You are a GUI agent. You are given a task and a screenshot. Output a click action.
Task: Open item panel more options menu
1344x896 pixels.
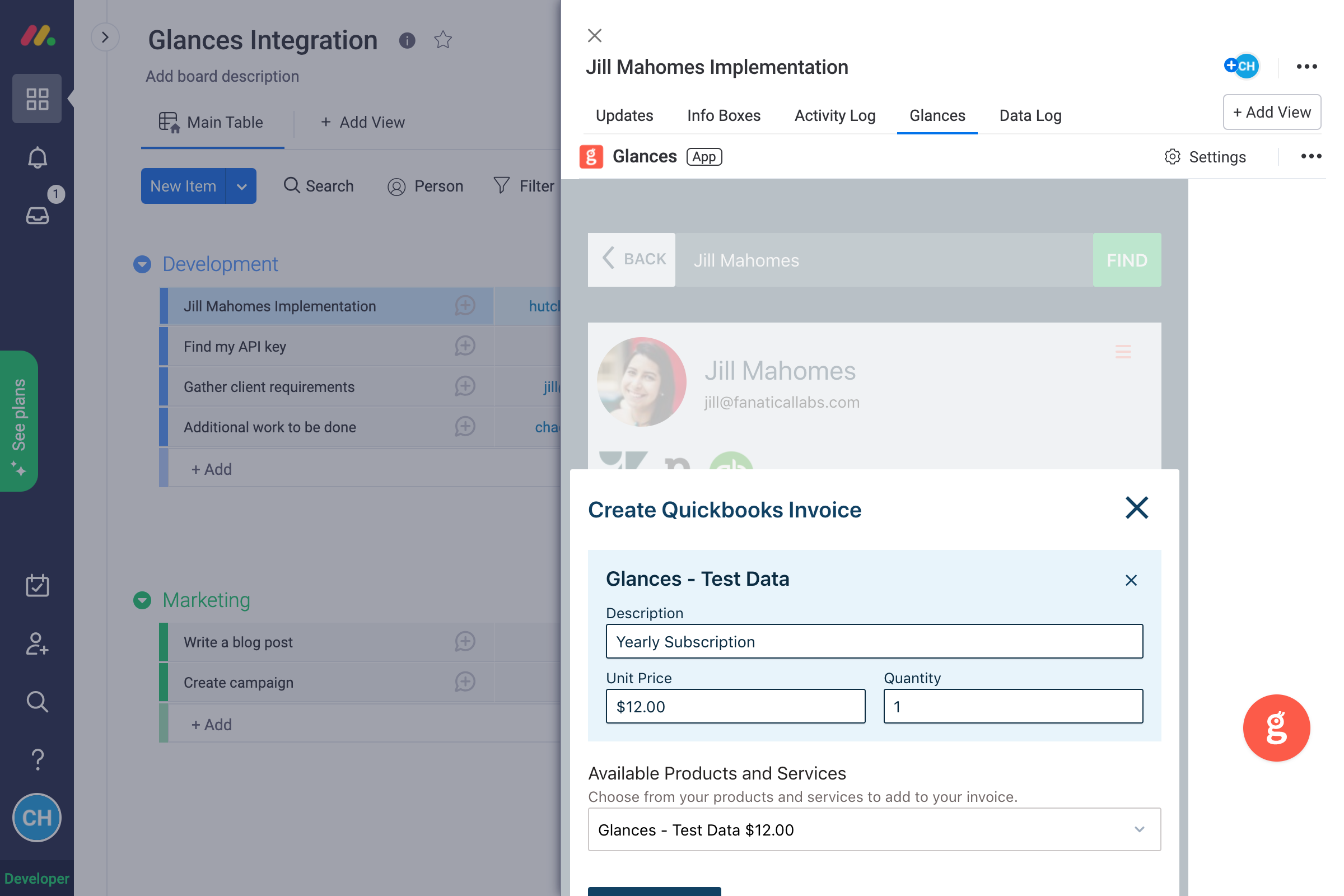[x=1307, y=67]
